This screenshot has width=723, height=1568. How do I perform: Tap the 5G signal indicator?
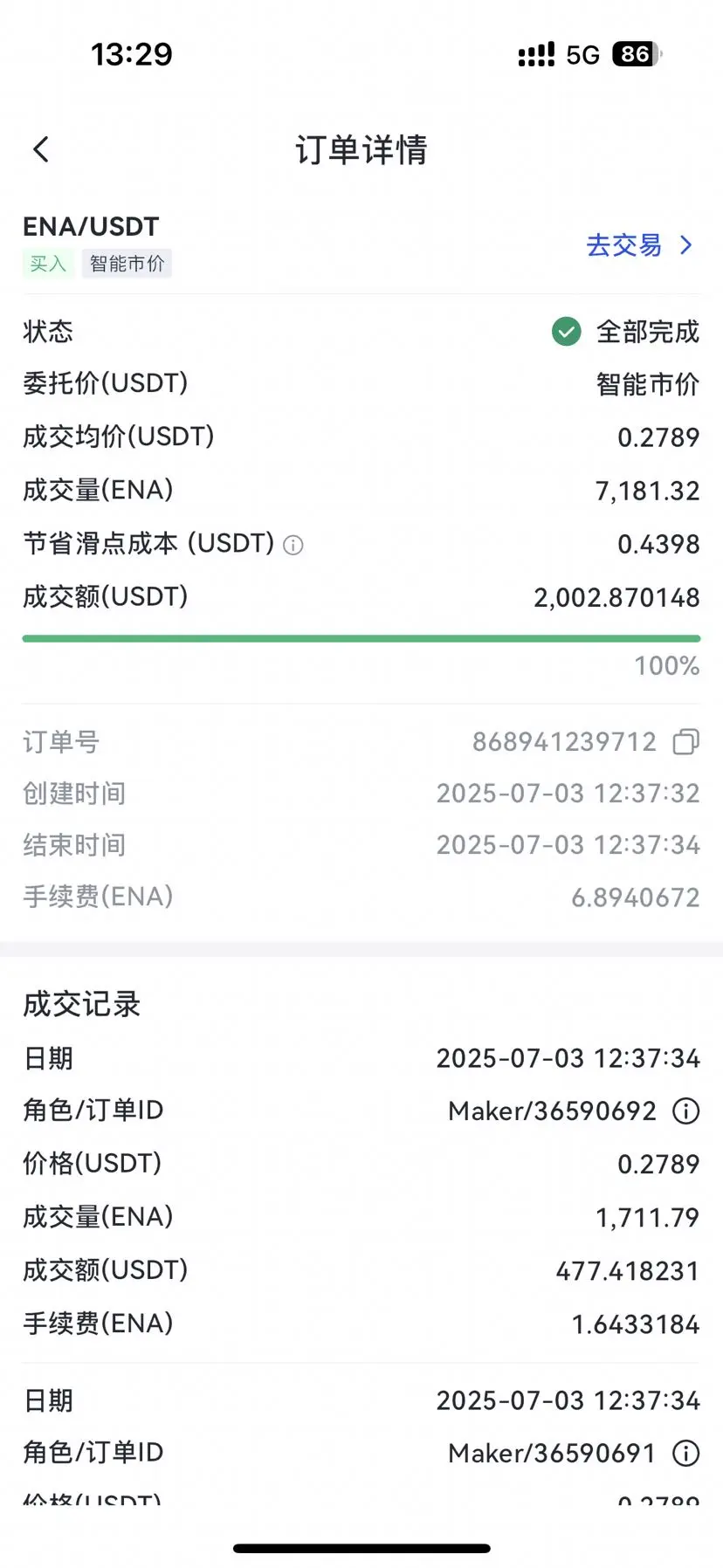coord(582,55)
